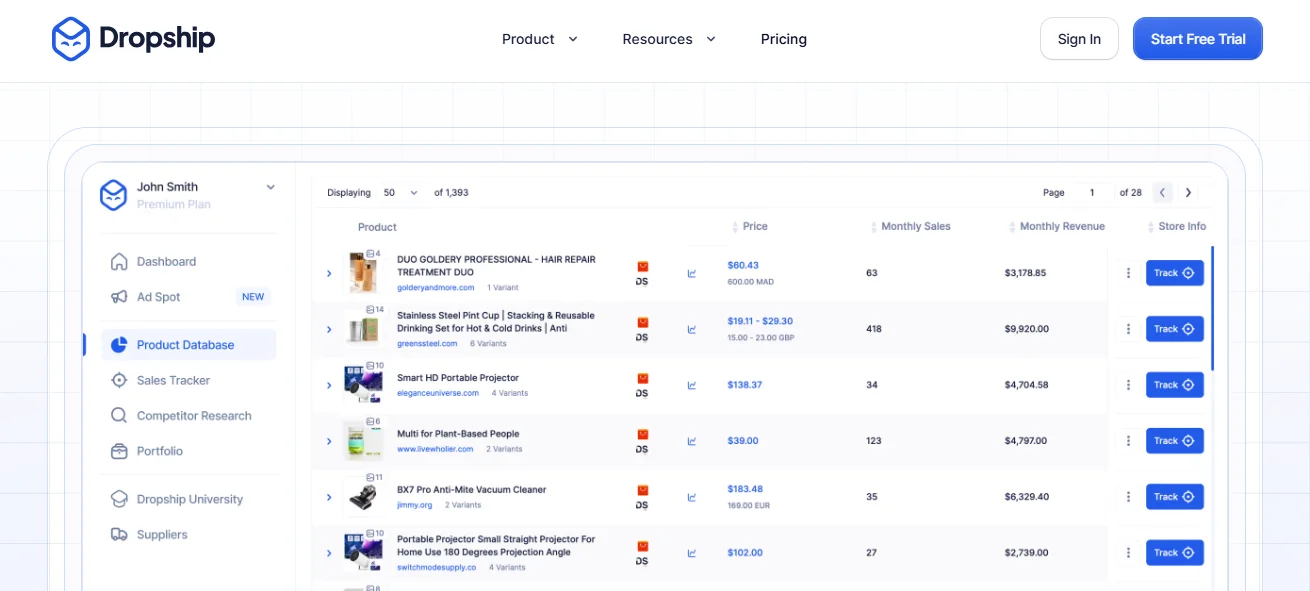
Task: Click the AliExpress icon on Smart HD Projector row
Action: pyautogui.click(x=641, y=379)
